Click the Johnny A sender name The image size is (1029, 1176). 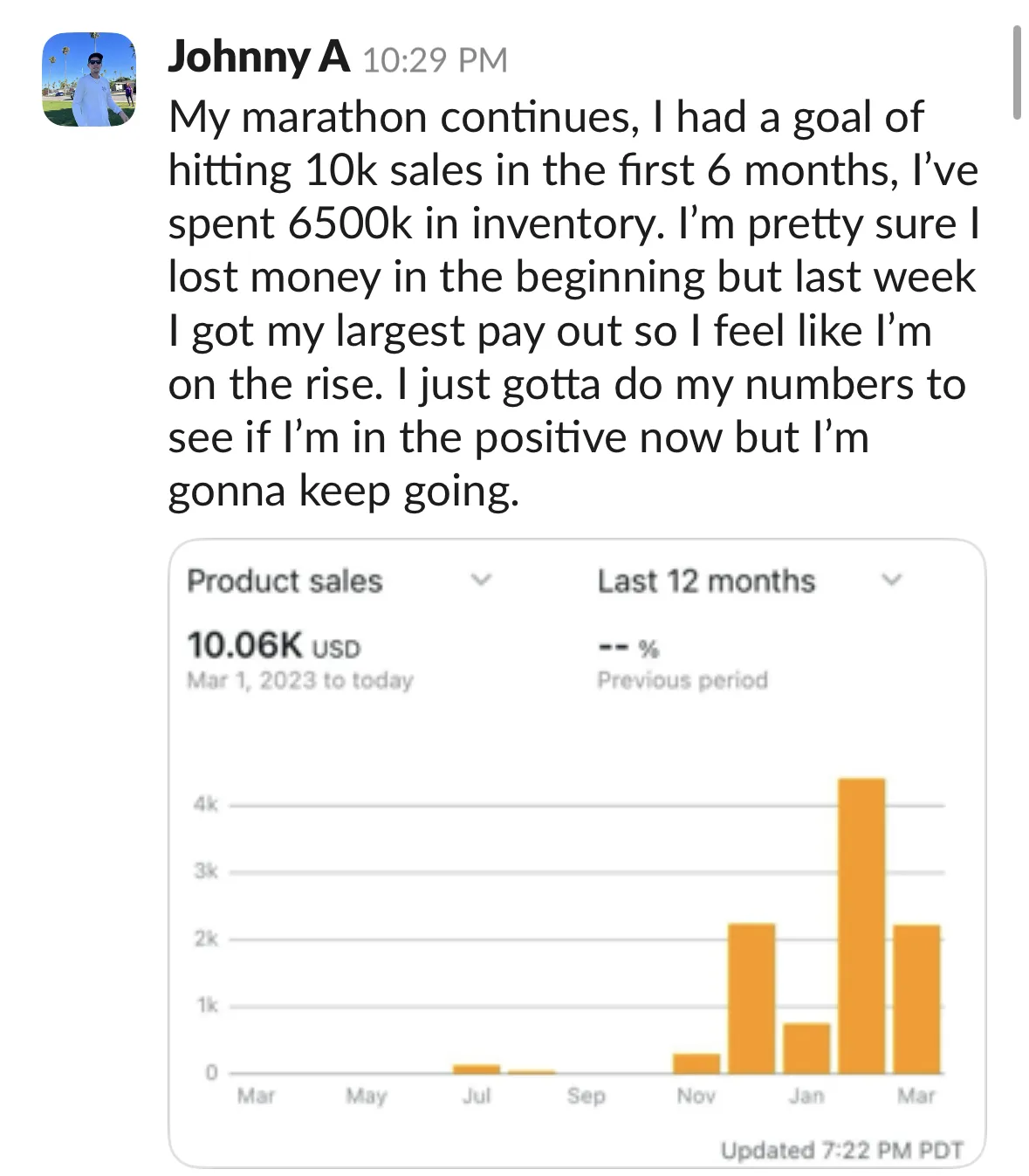tap(258, 58)
